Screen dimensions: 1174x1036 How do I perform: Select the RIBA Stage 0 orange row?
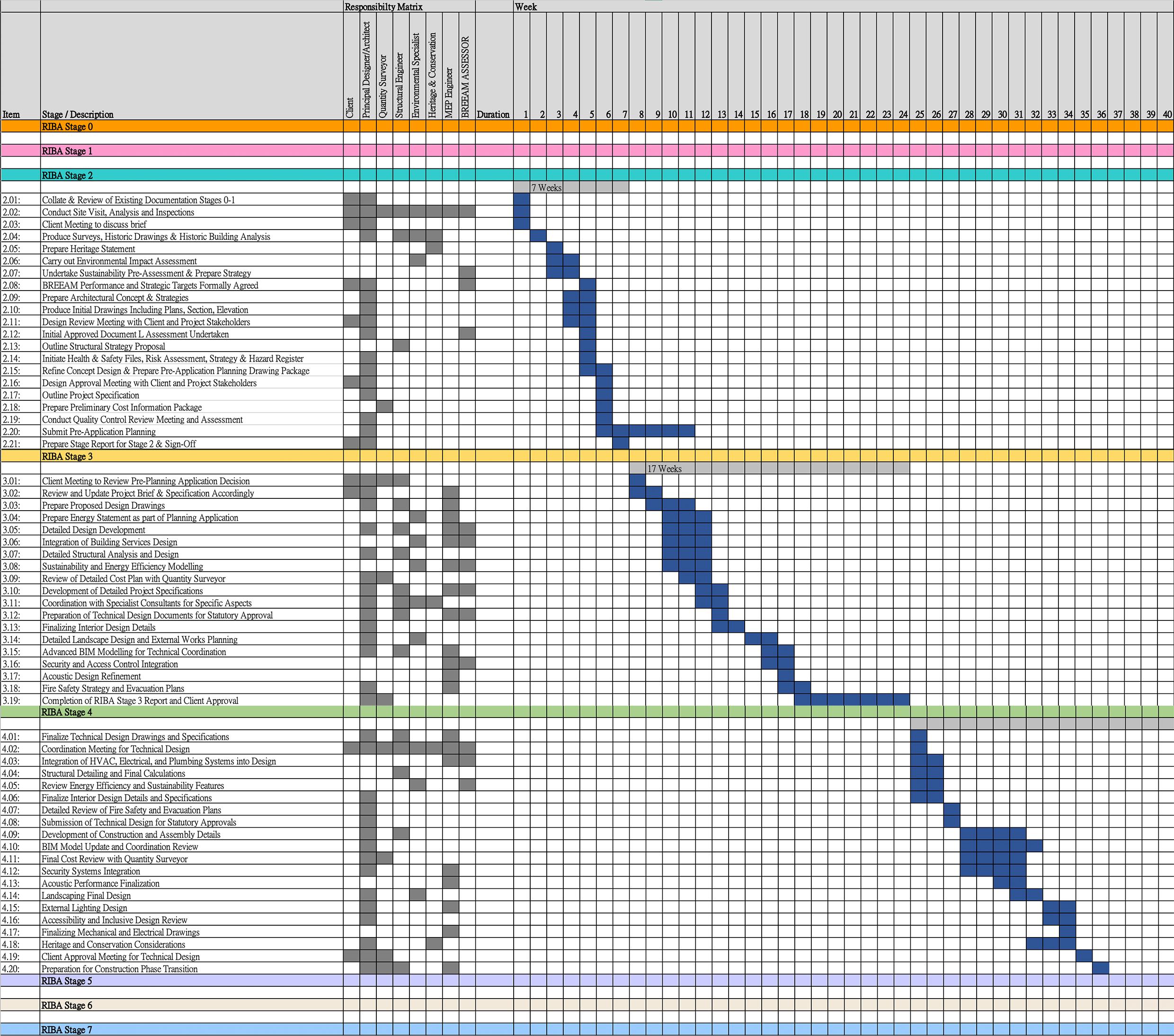click(67, 127)
